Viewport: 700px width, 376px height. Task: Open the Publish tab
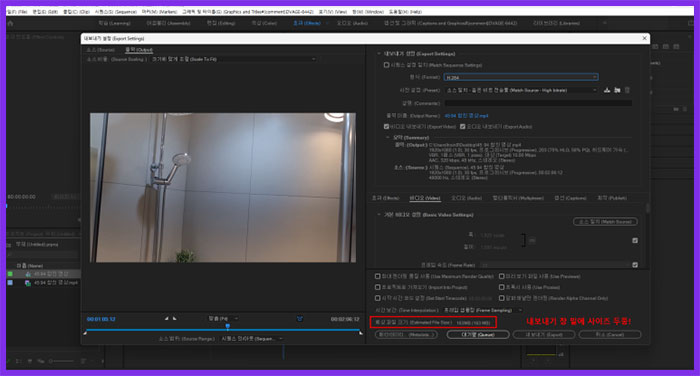point(612,198)
